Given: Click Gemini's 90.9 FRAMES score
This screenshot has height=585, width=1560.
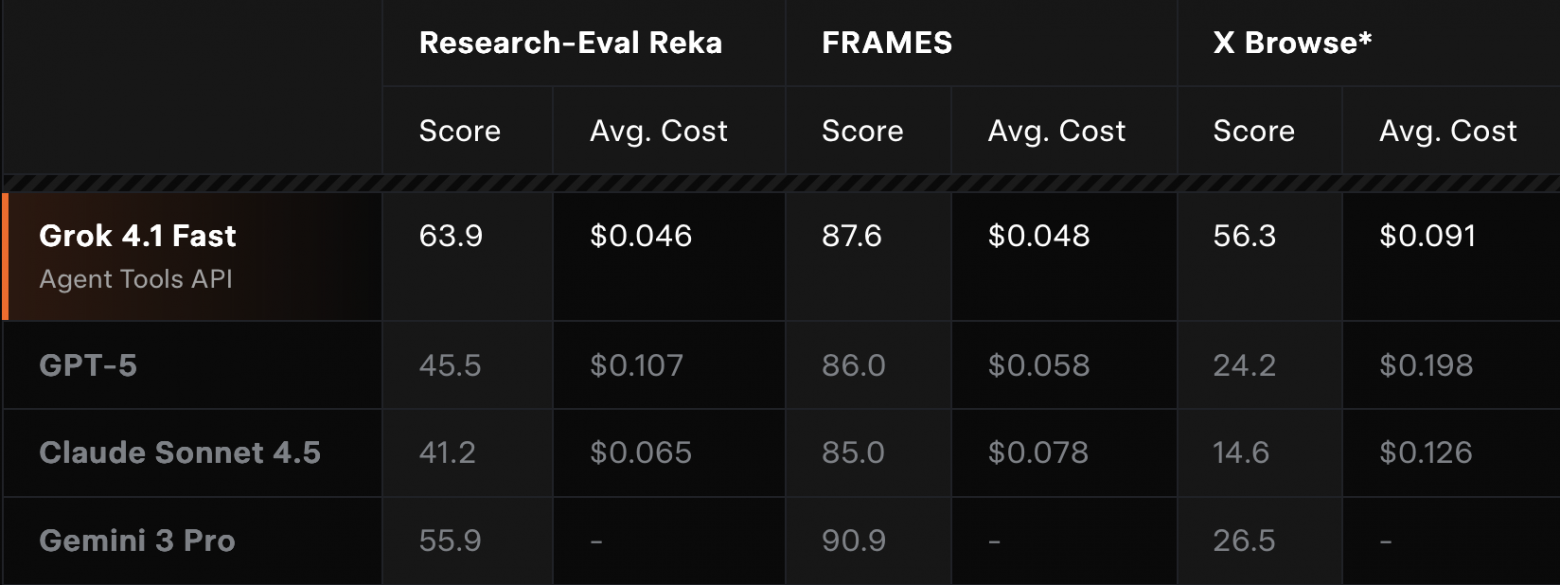Looking at the screenshot, I should tap(853, 541).
